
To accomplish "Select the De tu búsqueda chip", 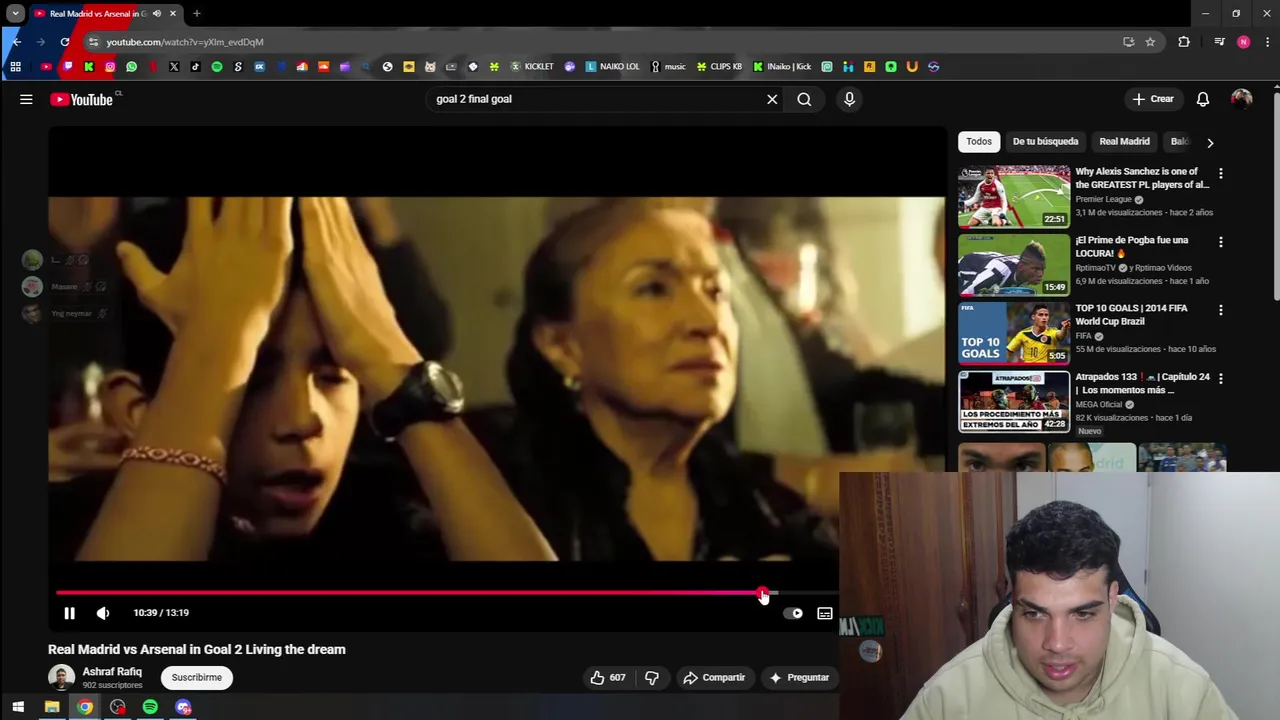I will tap(1045, 142).
